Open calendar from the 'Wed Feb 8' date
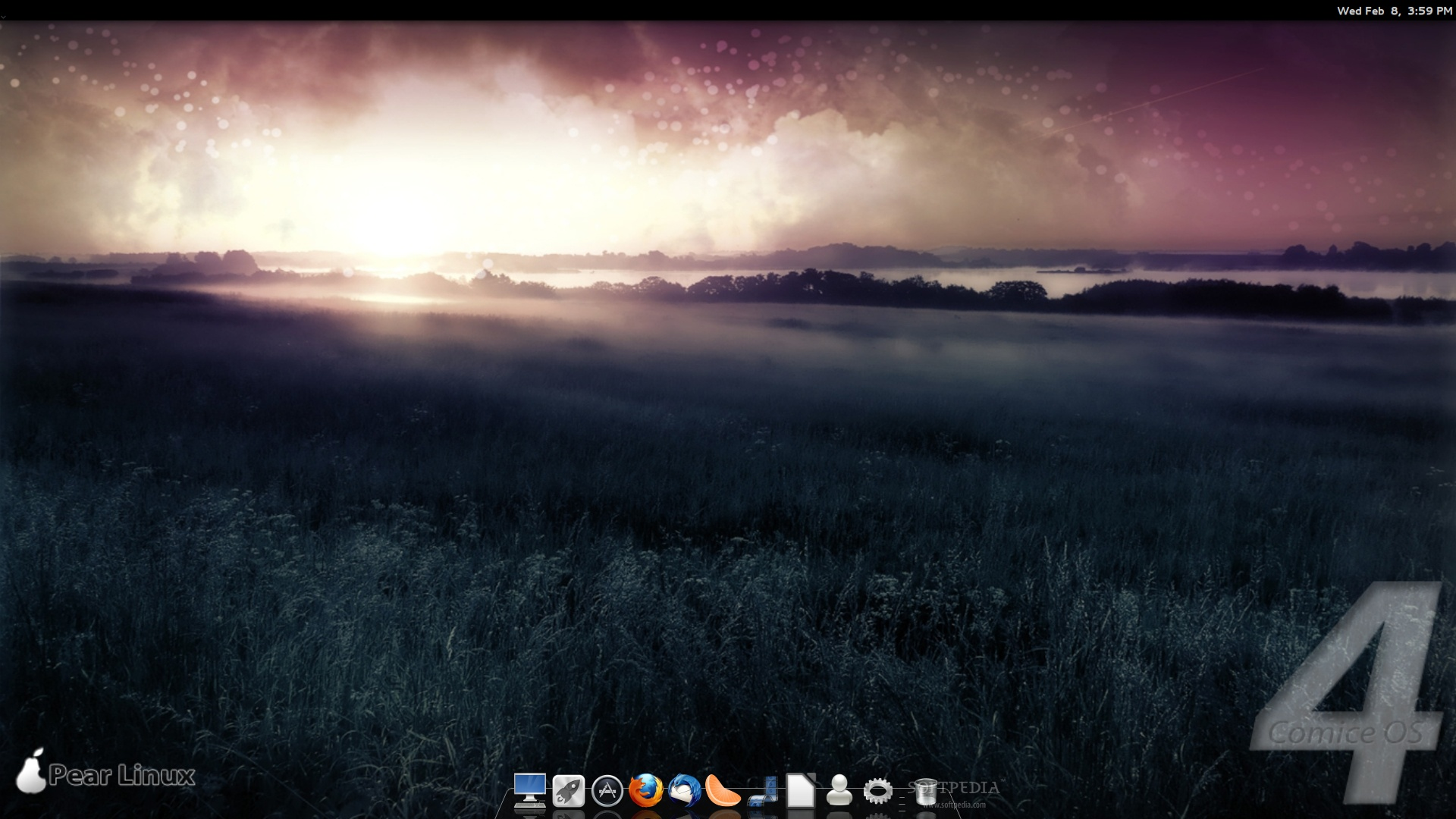 pos(1367,11)
